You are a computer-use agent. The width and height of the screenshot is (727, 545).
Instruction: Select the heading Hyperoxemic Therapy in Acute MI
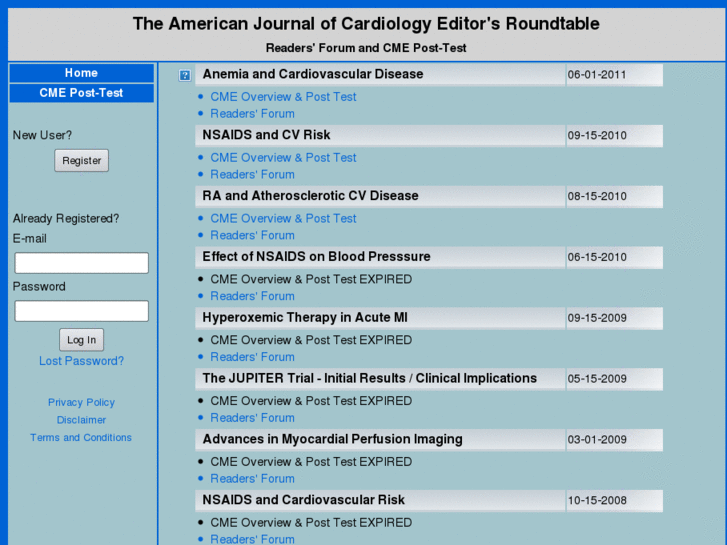tap(305, 317)
